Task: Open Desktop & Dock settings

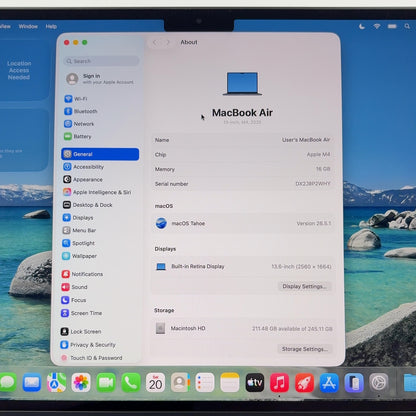Action: (88, 205)
